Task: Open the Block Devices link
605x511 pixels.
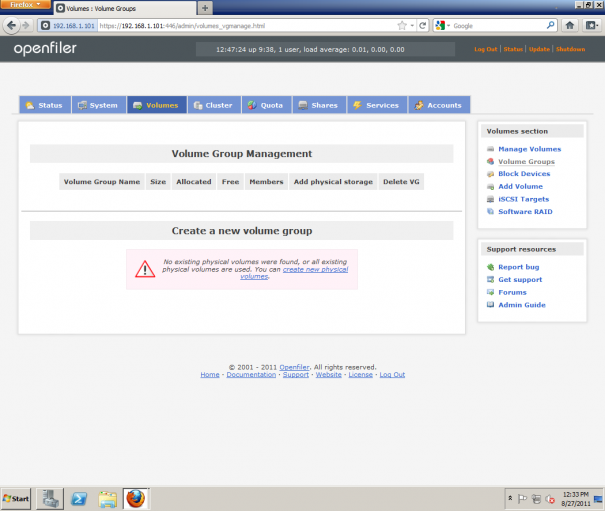Action: [x=524, y=174]
